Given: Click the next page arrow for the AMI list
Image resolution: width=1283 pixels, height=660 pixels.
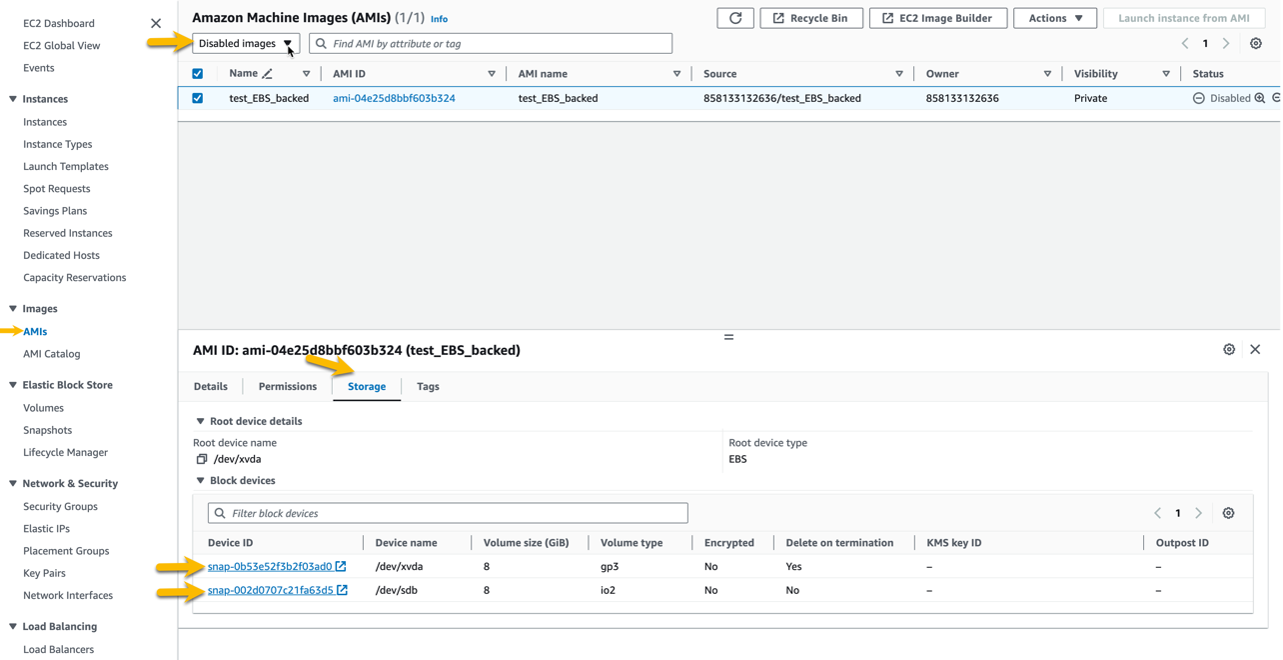Looking at the screenshot, I should (x=1226, y=44).
